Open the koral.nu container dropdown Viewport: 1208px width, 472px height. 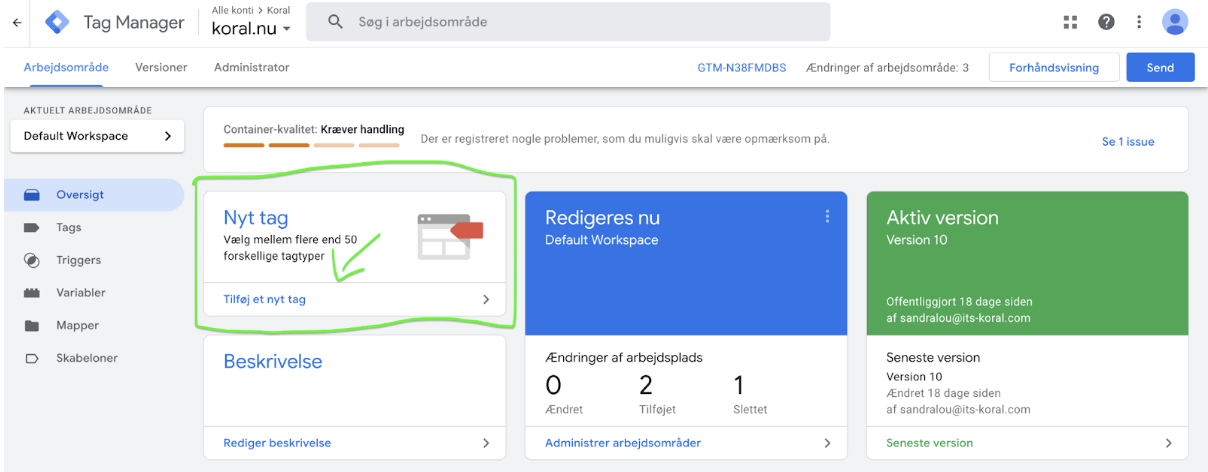pos(251,28)
